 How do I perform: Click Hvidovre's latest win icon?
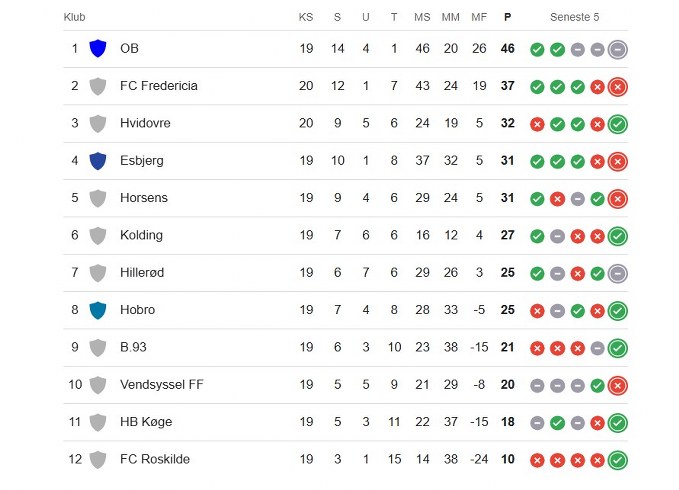[617, 124]
